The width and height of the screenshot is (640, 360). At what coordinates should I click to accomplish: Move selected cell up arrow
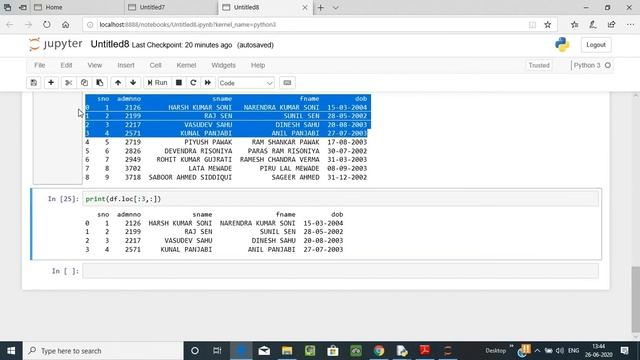click(x=118, y=83)
